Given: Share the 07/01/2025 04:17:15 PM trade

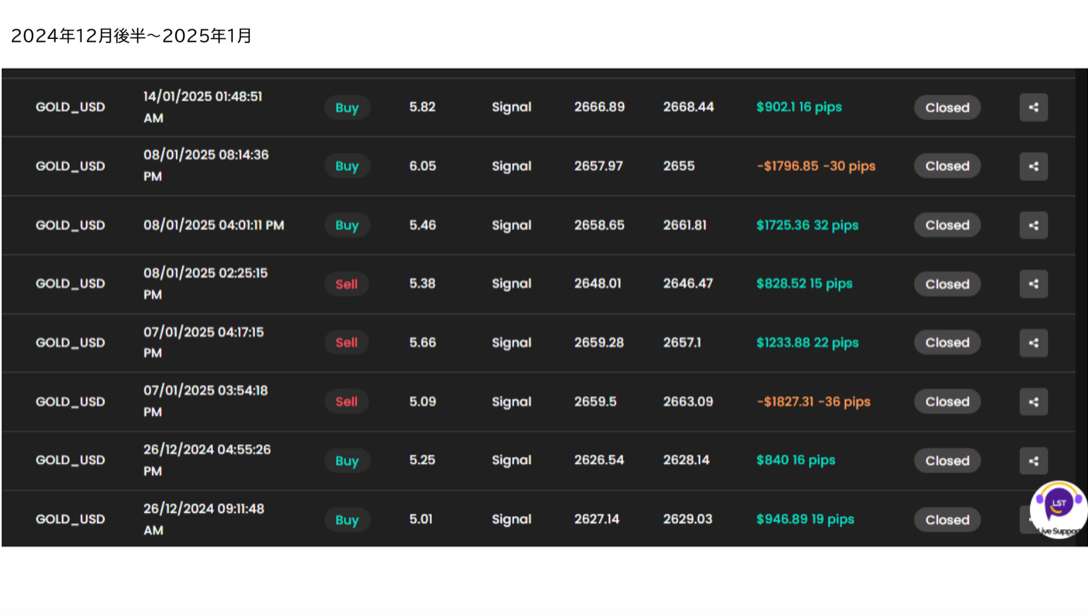Looking at the screenshot, I should pos(1033,343).
